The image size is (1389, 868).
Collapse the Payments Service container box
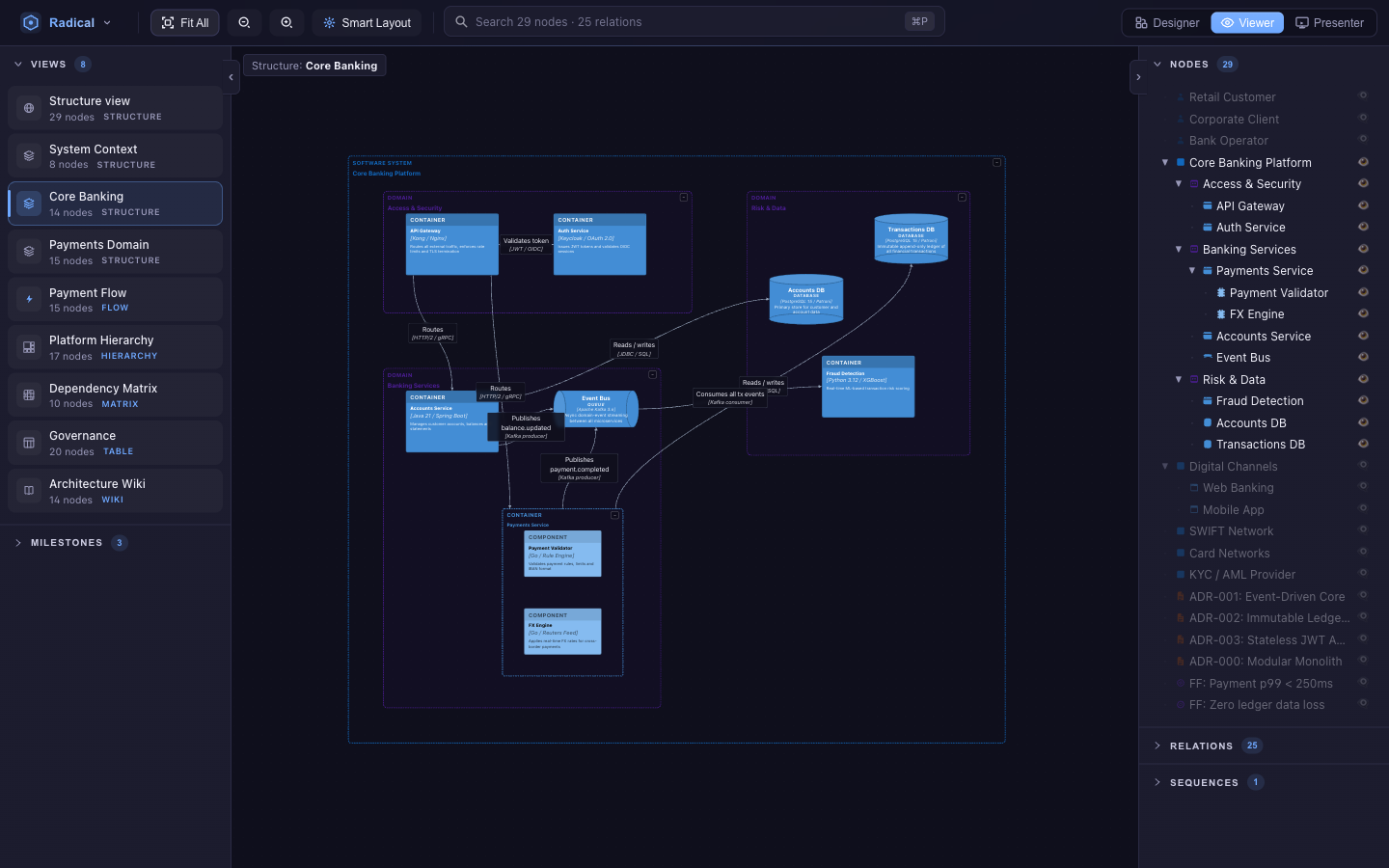click(614, 515)
